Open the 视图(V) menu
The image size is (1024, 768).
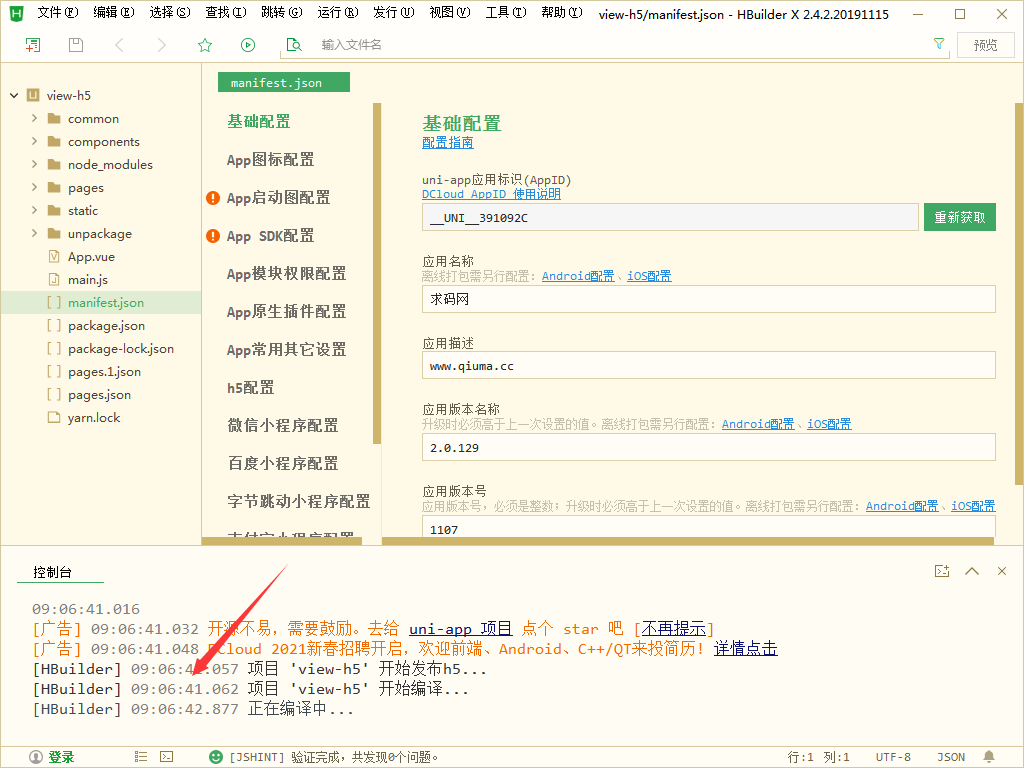450,13
